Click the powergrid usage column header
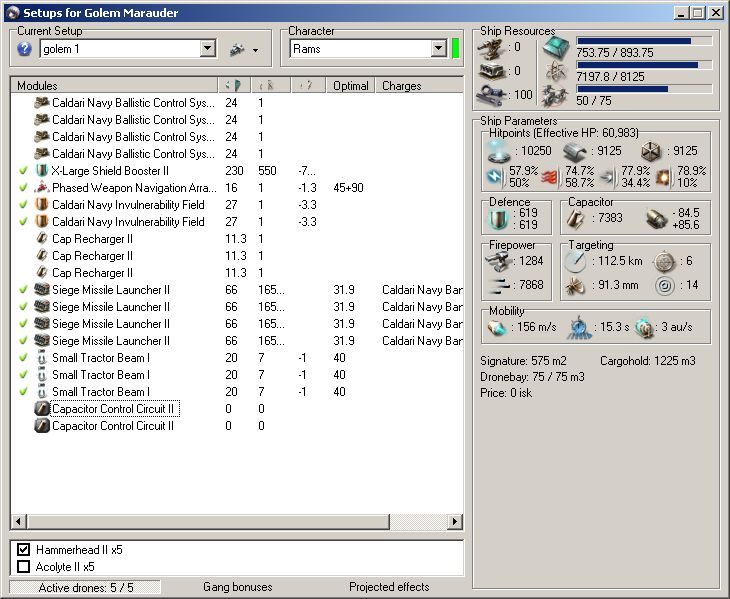Screen dimensions: 730x599 271,86
